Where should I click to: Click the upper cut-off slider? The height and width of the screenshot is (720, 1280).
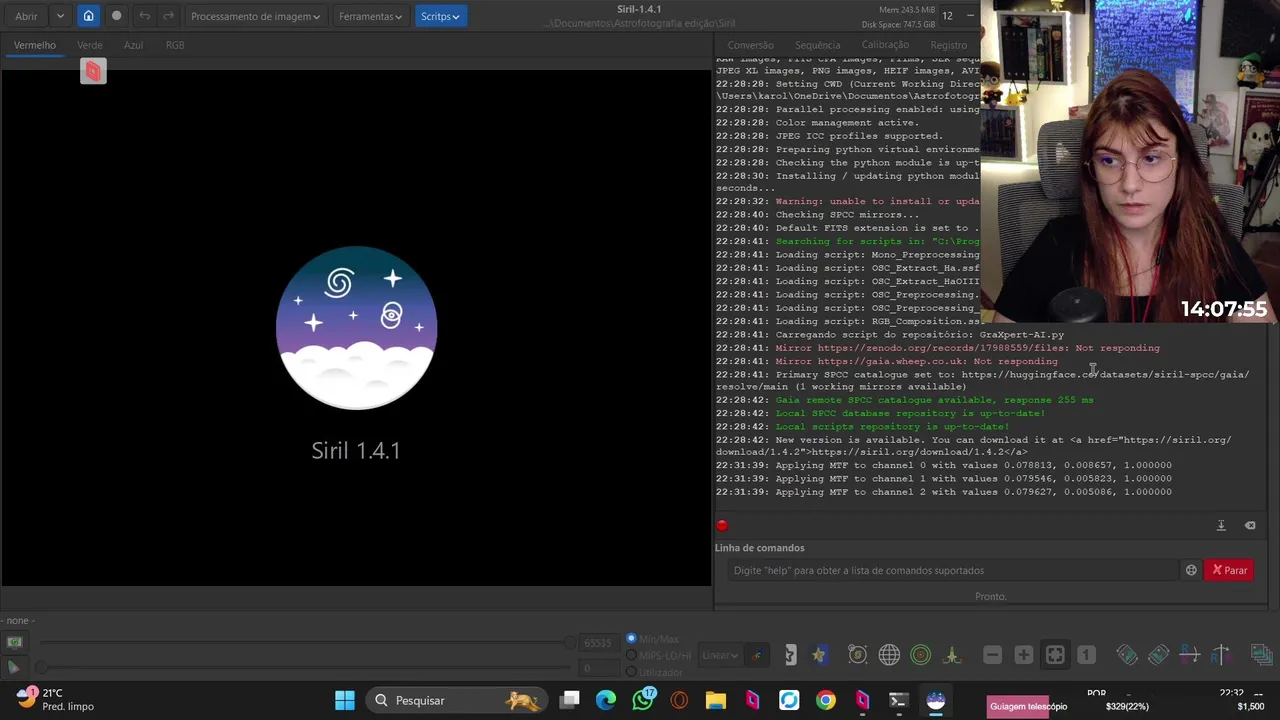pyautogui.click(x=305, y=643)
